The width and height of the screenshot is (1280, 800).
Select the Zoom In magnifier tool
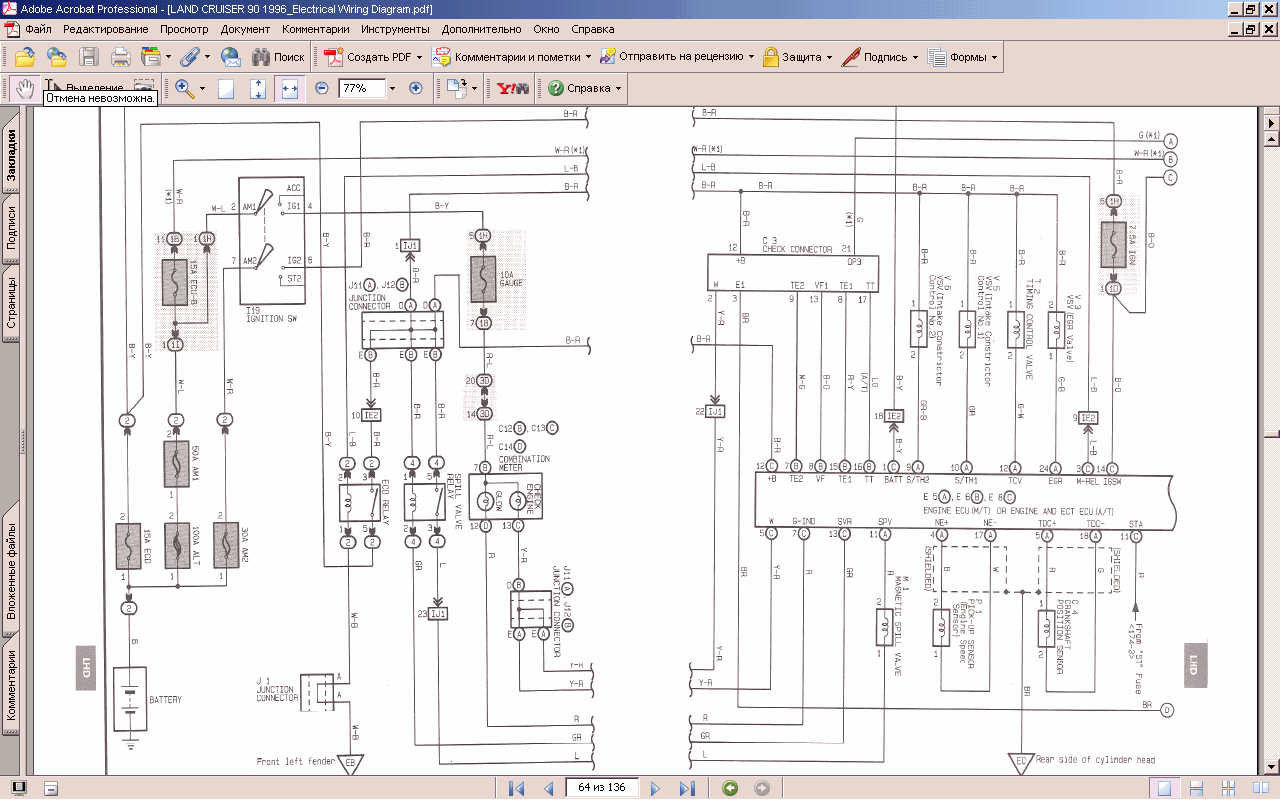click(184, 88)
